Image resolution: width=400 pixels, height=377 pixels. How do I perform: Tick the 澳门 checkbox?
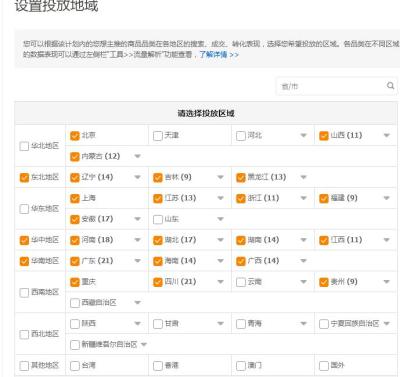(241, 366)
